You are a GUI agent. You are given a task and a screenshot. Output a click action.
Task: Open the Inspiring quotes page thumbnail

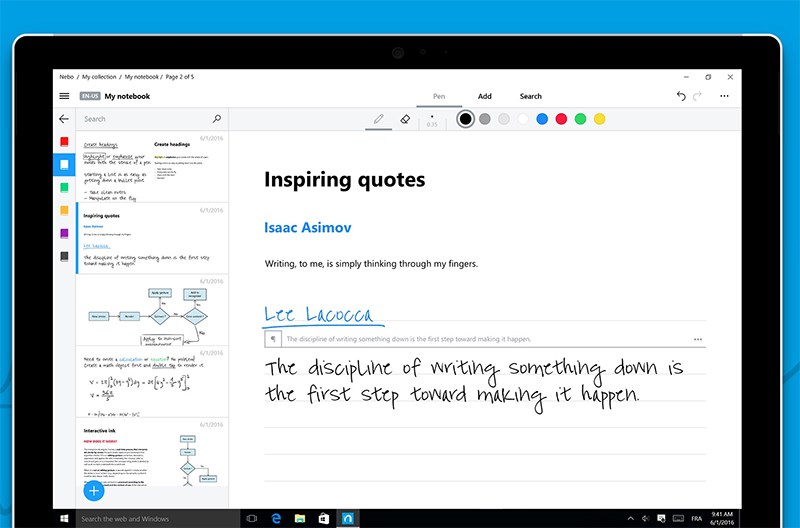click(152, 238)
